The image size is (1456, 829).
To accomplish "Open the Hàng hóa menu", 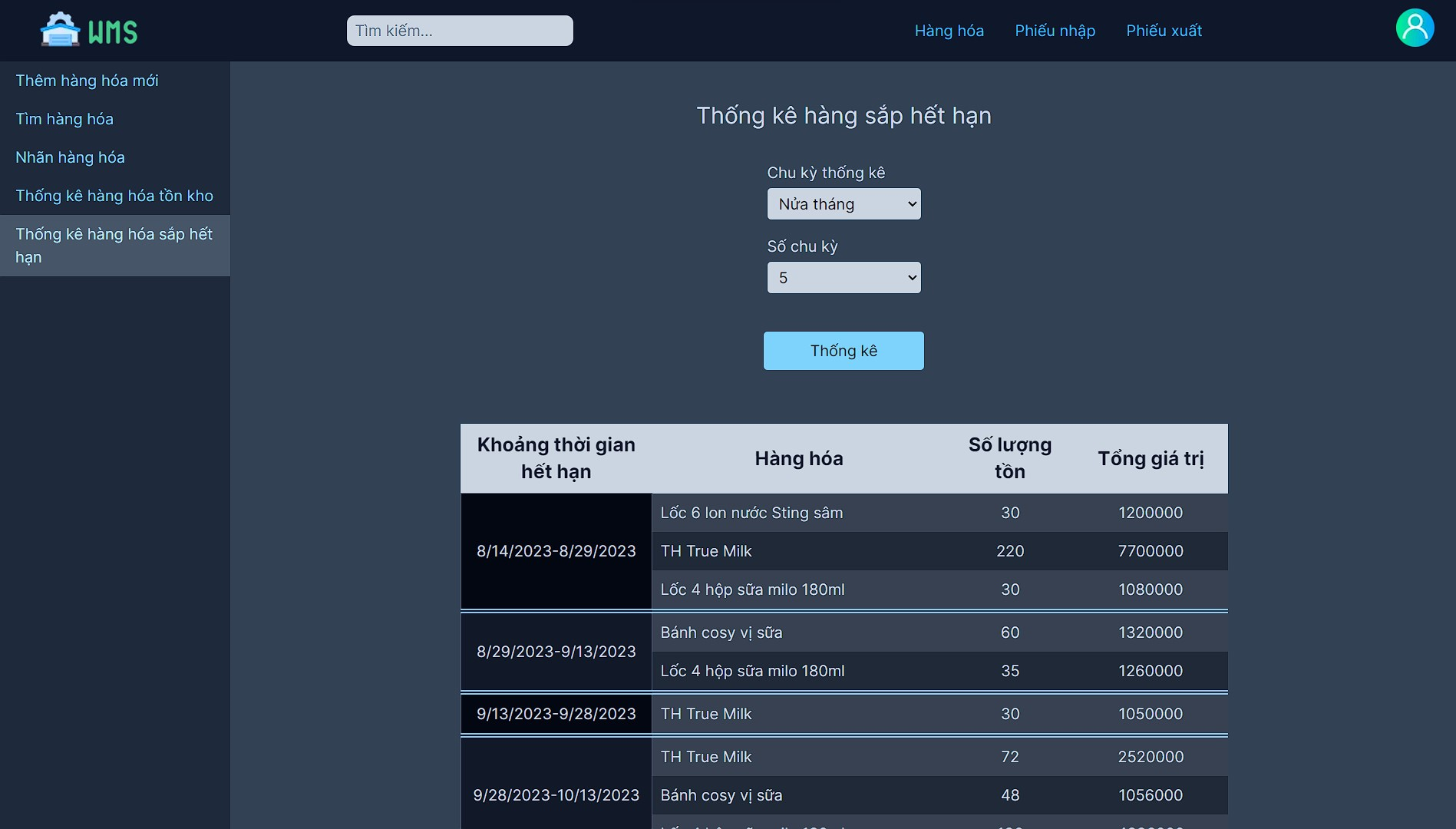I will 949,31.
